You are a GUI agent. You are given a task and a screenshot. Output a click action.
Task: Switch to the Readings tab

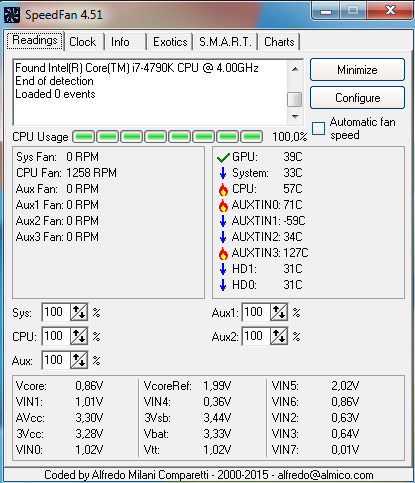click(x=35, y=40)
